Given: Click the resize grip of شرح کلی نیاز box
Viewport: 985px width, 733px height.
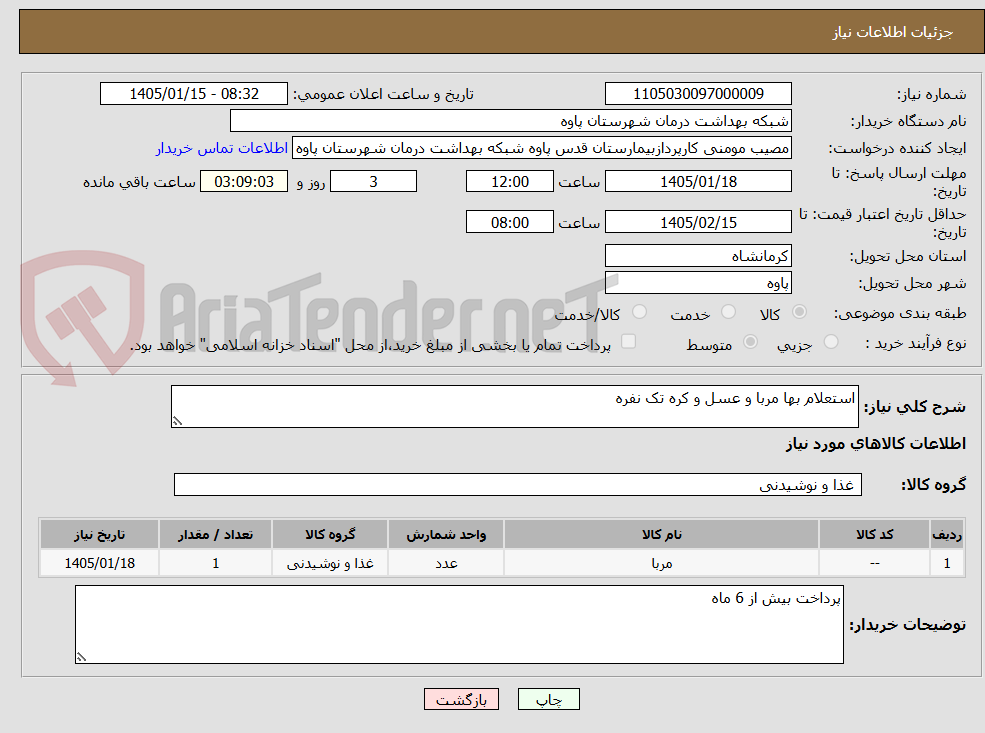Looking at the screenshot, I should (177, 421).
